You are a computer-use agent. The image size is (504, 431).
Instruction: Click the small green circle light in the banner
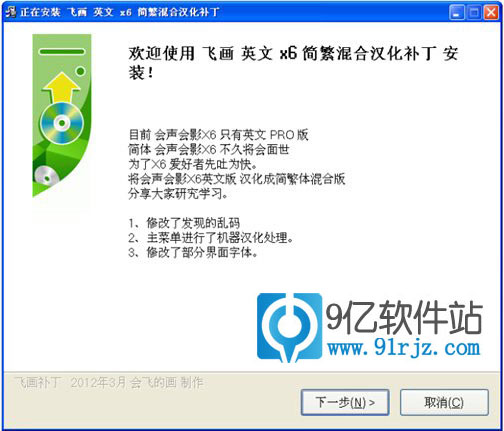80,71
